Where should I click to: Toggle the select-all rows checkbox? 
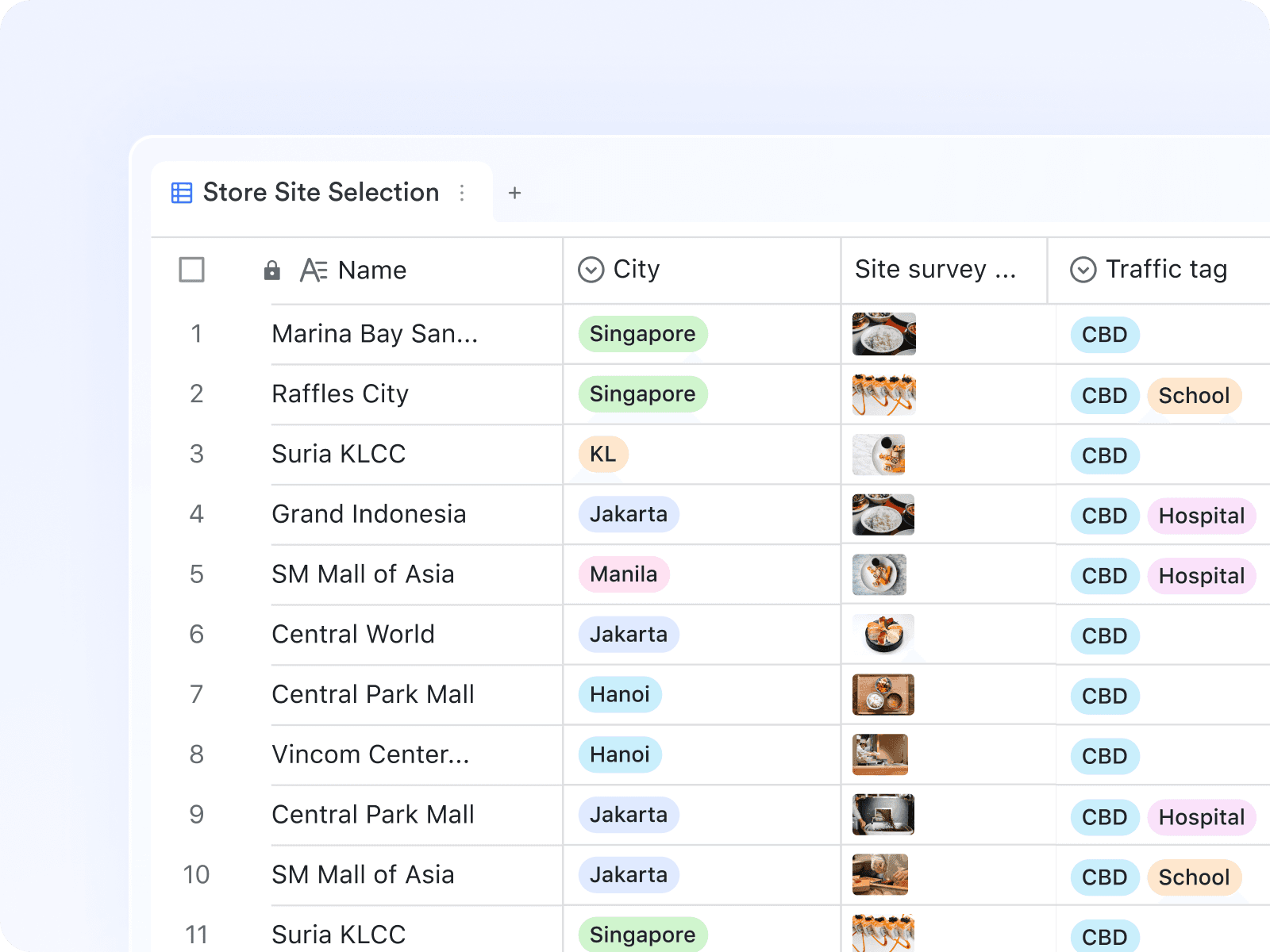pos(192,270)
